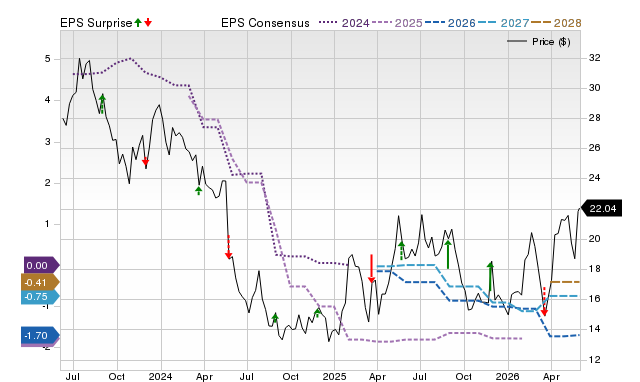Click the 22.04 current price badge
The width and height of the screenshot is (640, 382).
click(601, 209)
